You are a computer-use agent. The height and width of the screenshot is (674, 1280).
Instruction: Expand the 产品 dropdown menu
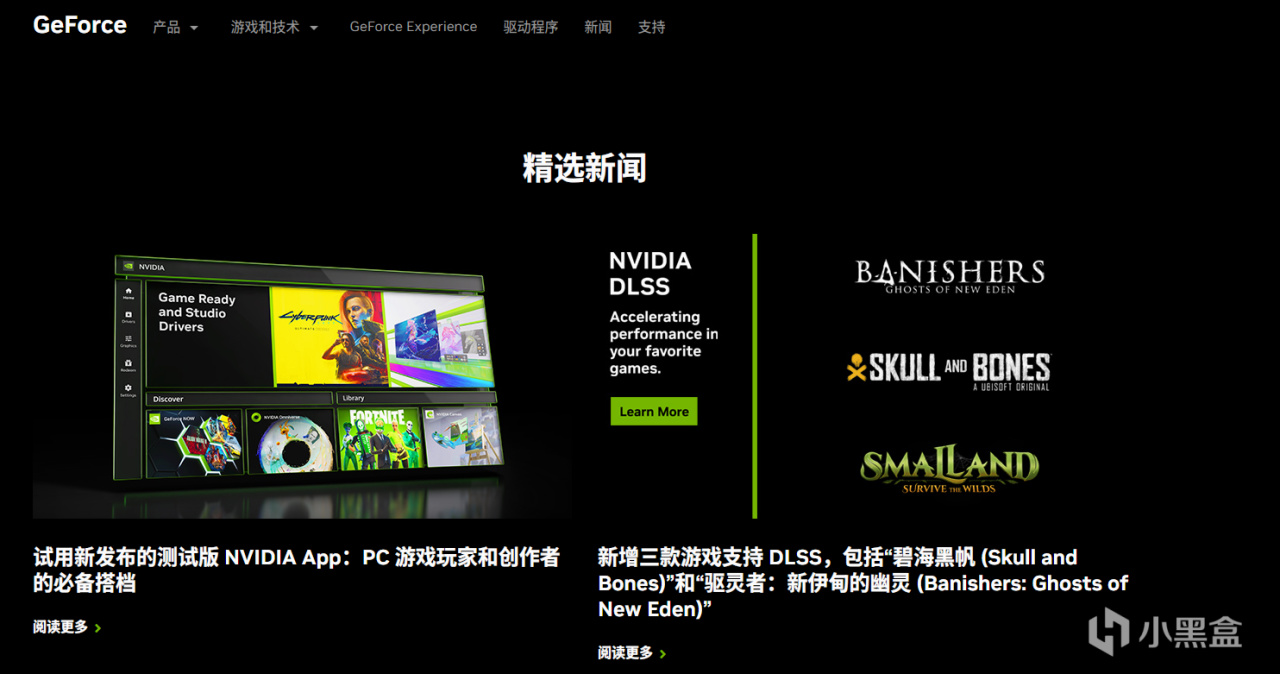click(x=175, y=27)
